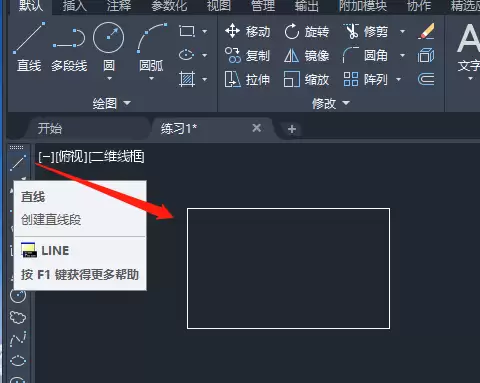Click Ellipse icon on left toolbar

coord(18,361)
